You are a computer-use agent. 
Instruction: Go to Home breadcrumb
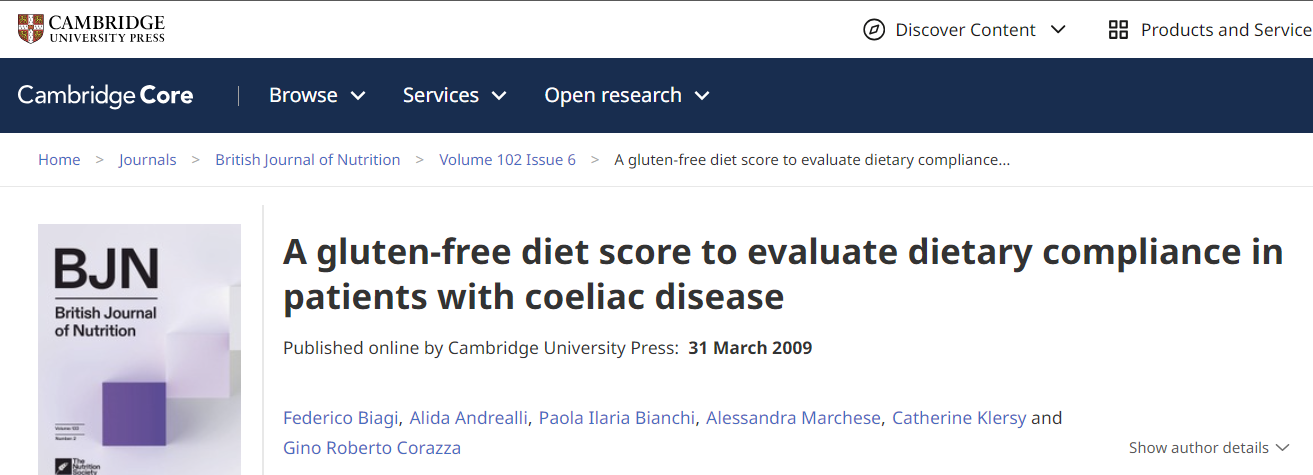[x=59, y=160]
